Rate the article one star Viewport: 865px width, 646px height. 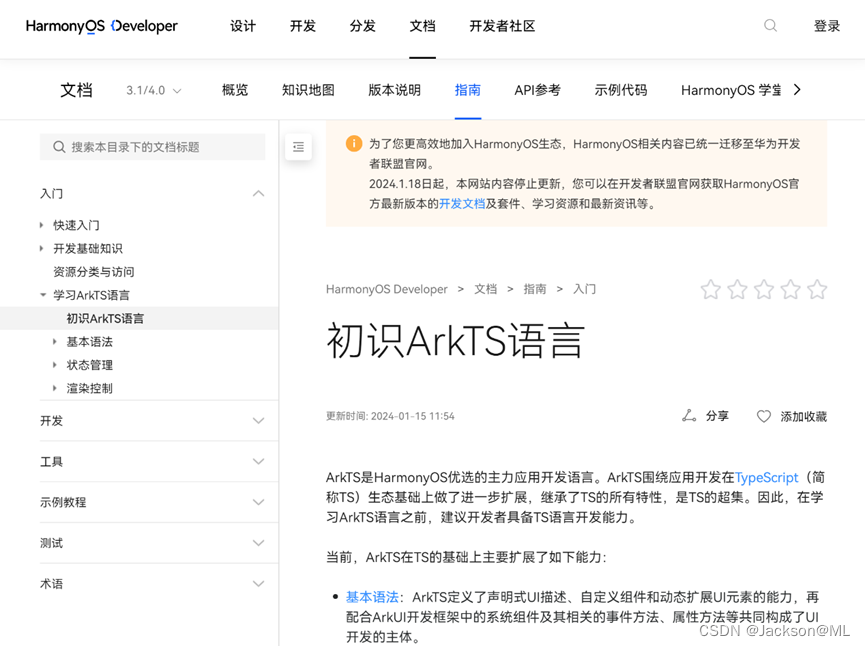(711, 289)
